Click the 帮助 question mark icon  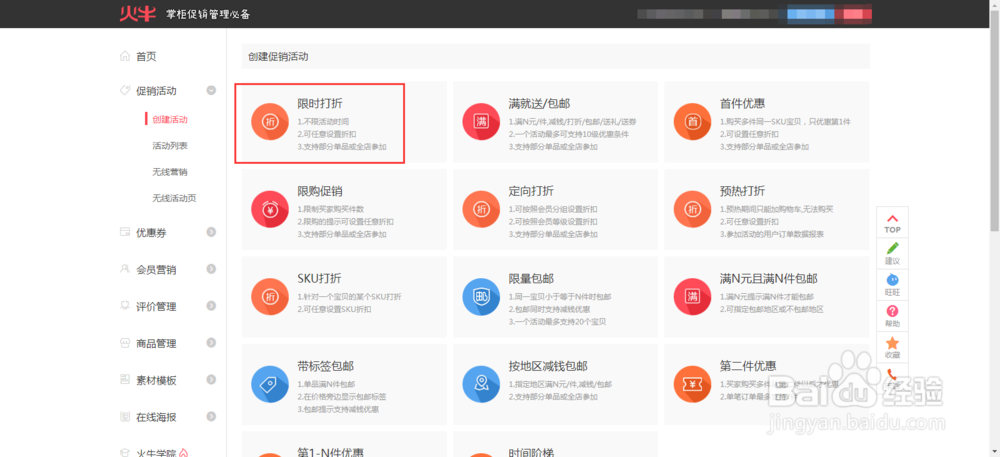pos(892,310)
